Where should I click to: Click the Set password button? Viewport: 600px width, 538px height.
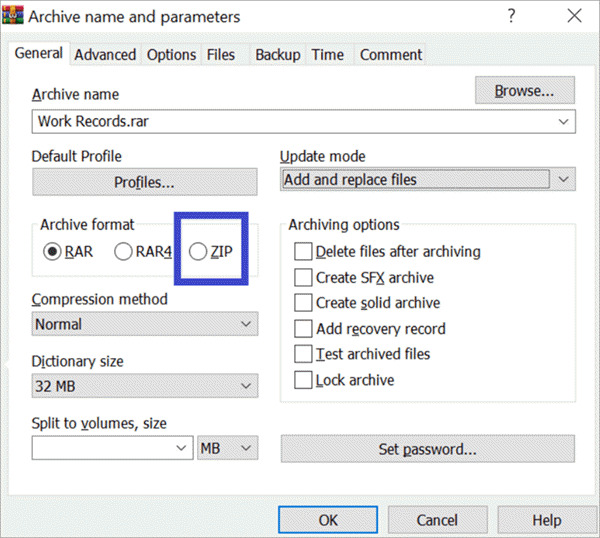click(x=427, y=449)
